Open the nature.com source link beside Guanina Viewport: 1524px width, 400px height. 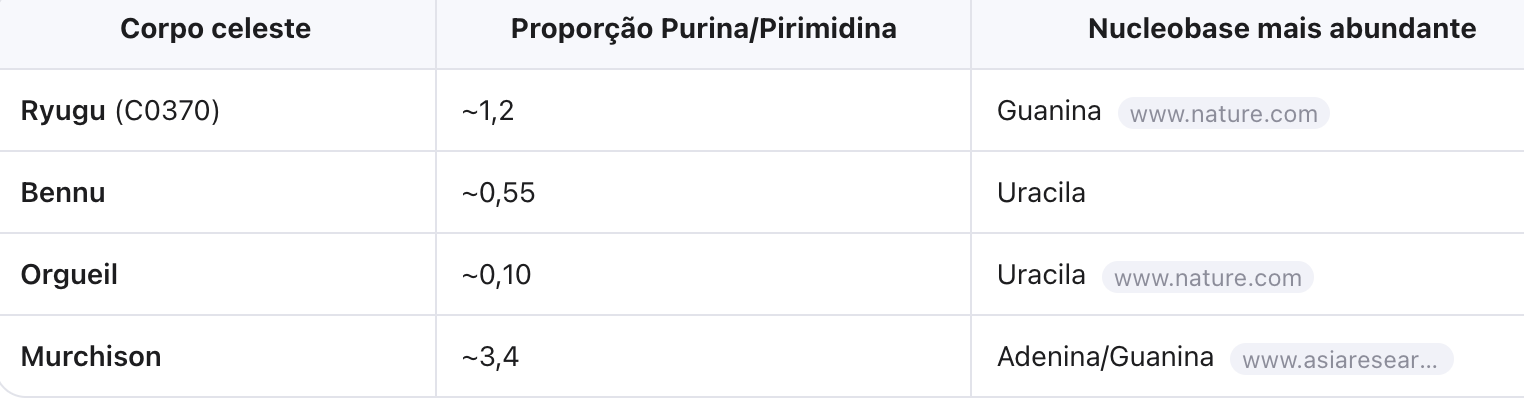click(1223, 113)
